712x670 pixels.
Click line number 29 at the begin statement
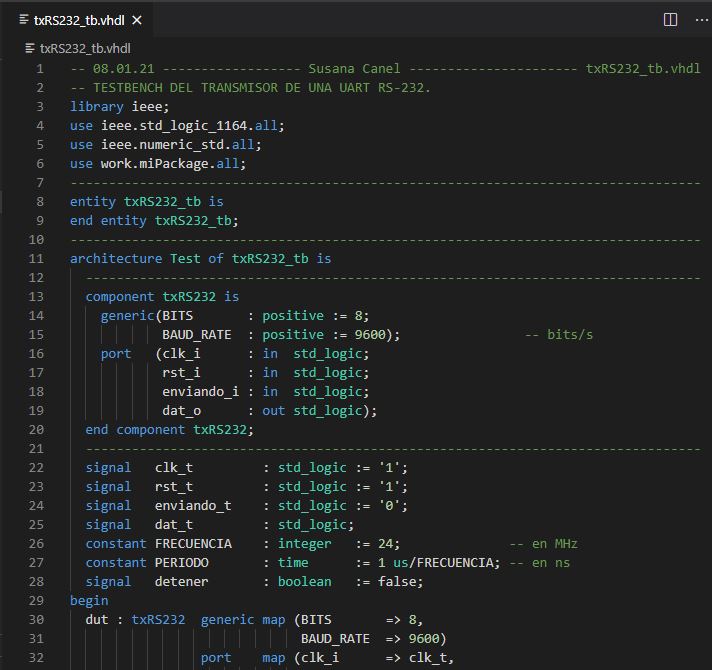click(39, 600)
